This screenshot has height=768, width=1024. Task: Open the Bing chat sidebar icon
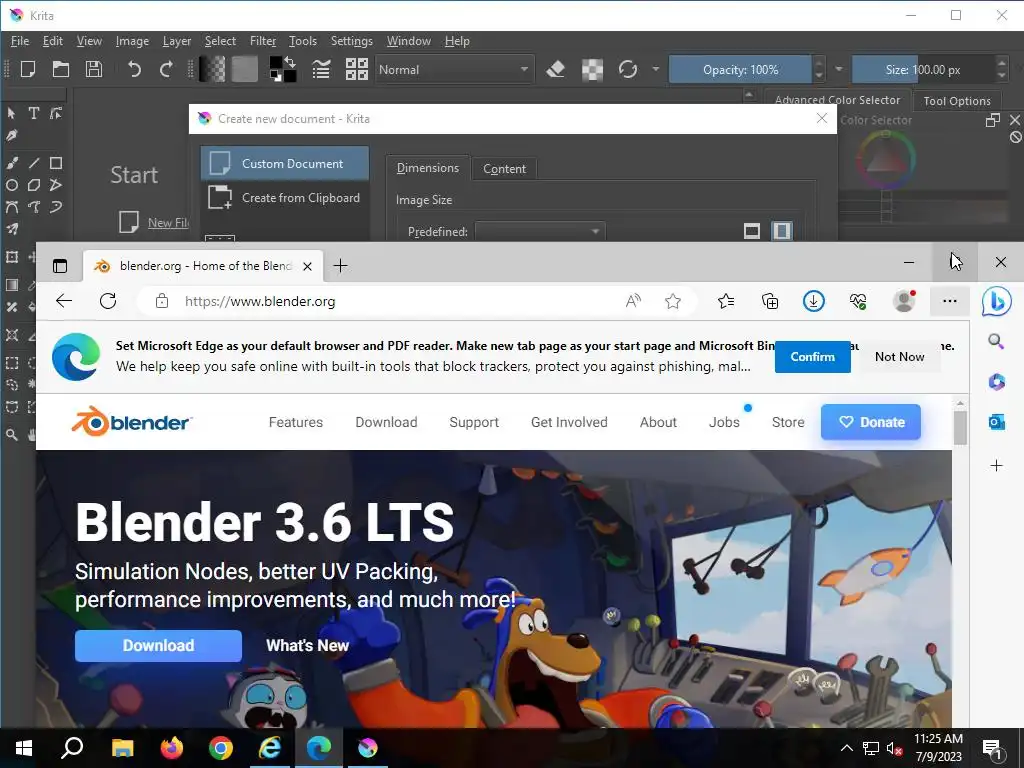tap(996, 301)
